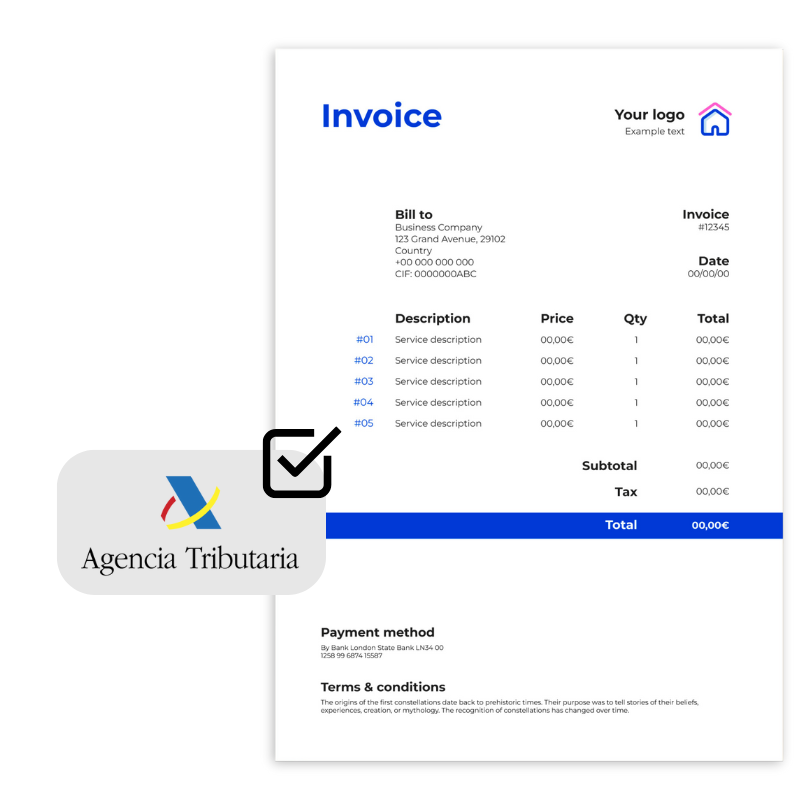Click the Agencia Tributaria emblem
The image size is (800, 800).
(191, 502)
